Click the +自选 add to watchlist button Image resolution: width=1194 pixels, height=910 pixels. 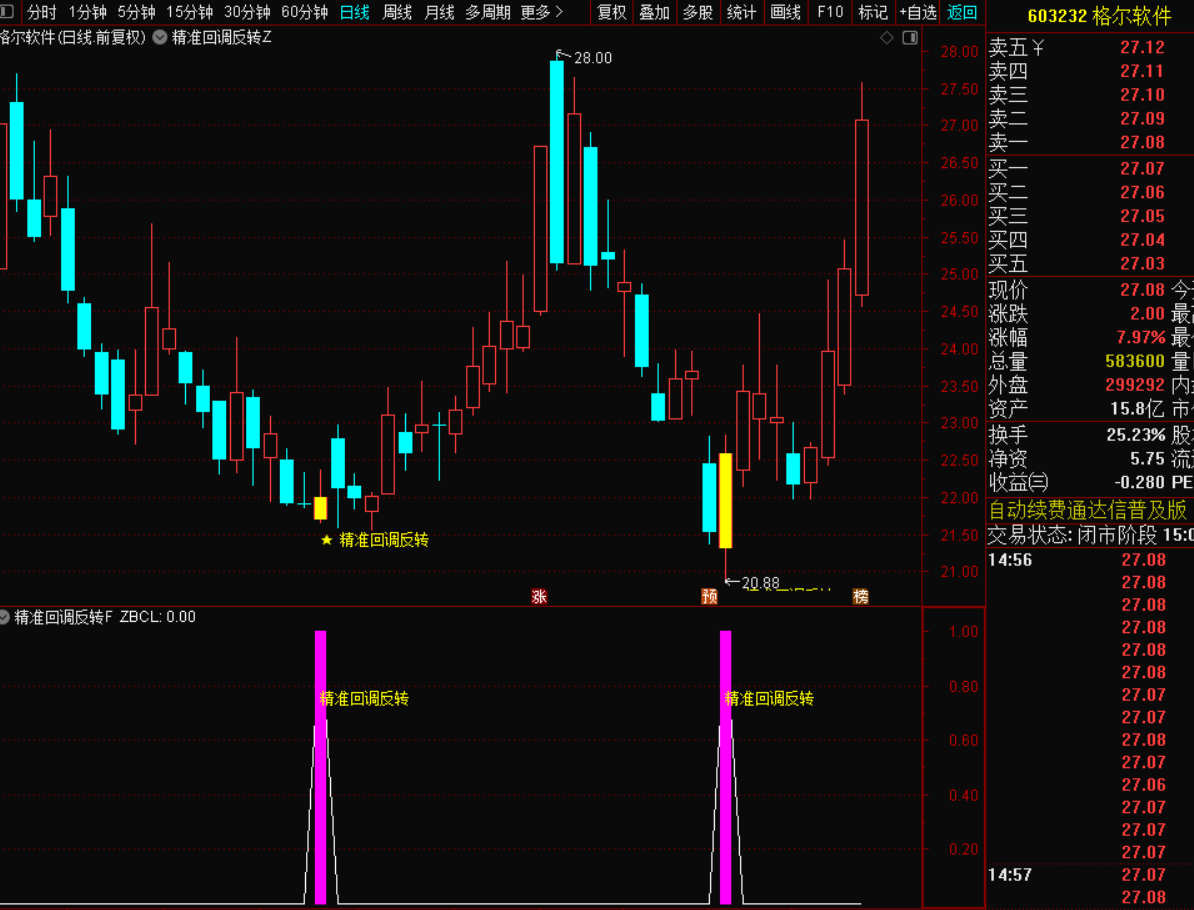[917, 12]
